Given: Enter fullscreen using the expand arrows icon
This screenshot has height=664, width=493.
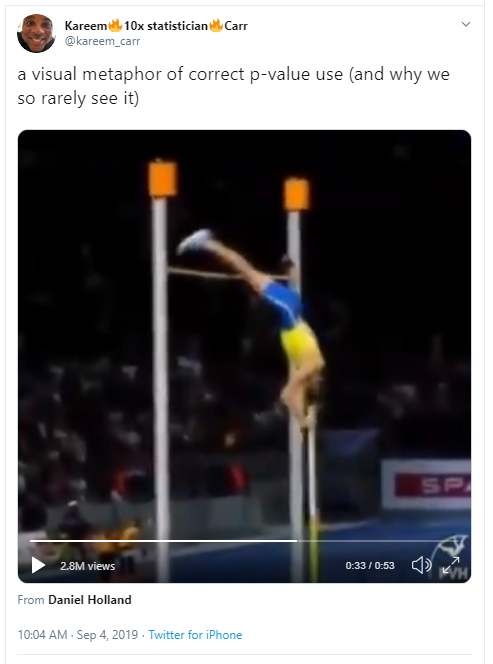Looking at the screenshot, I should coord(451,565).
